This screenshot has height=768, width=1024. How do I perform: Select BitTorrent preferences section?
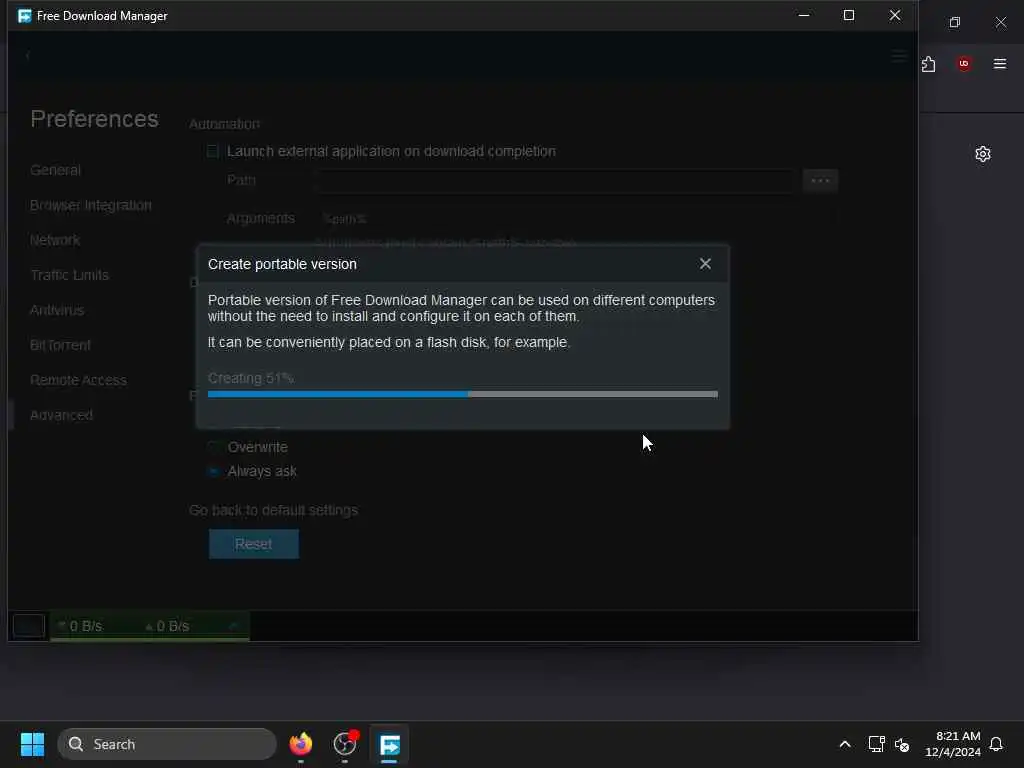click(60, 345)
